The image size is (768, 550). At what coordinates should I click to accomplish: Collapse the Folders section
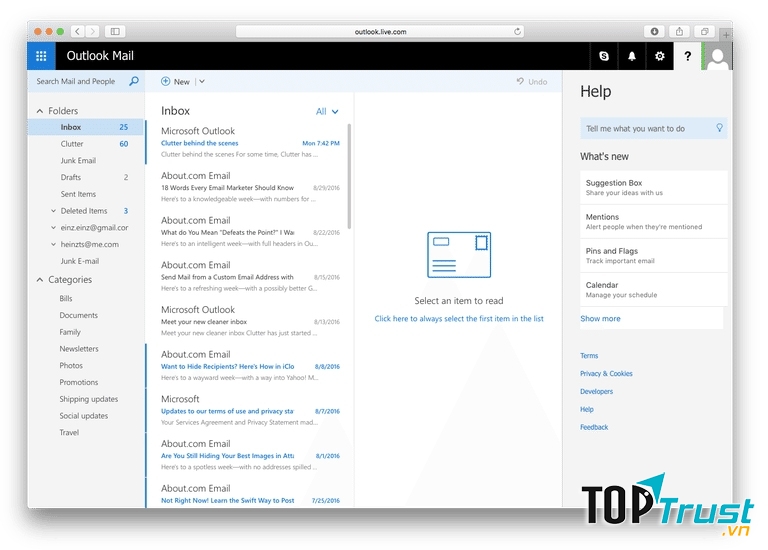[x=40, y=111]
